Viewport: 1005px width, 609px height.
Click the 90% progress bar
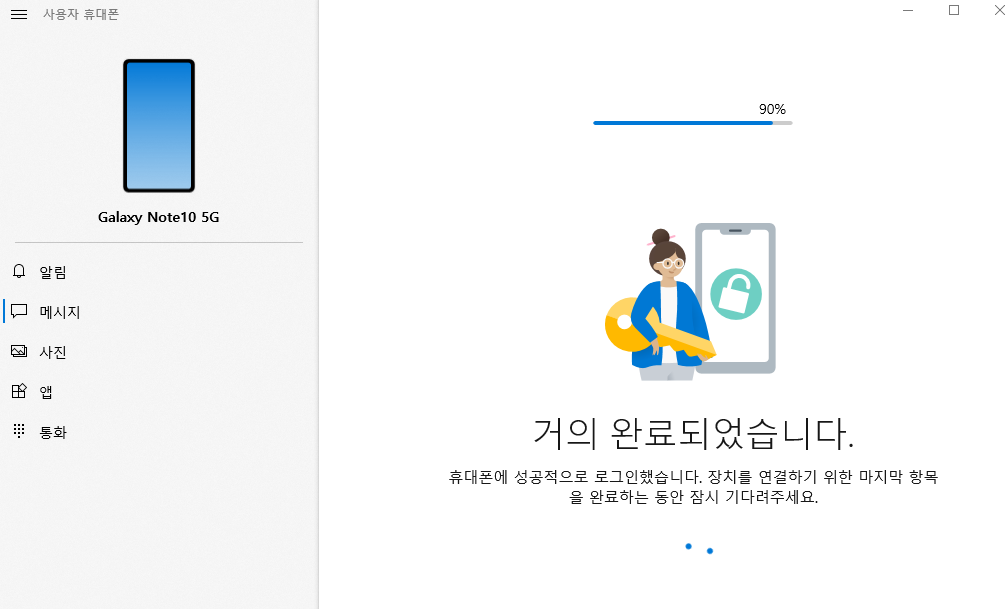(693, 122)
